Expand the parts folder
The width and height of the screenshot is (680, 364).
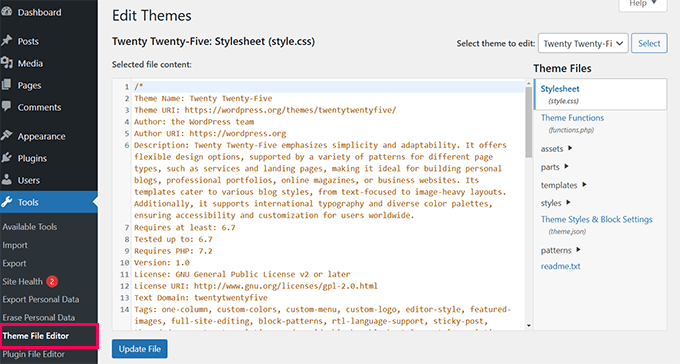pos(554,167)
